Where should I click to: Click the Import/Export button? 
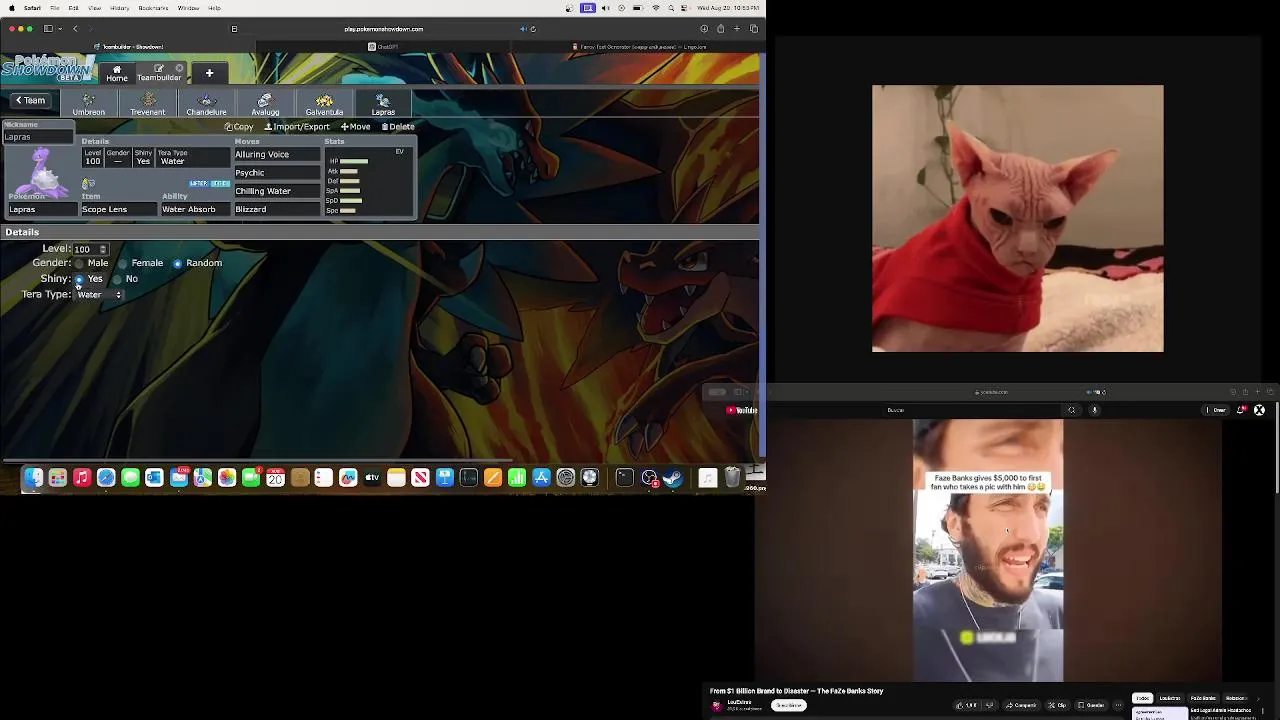(x=297, y=127)
